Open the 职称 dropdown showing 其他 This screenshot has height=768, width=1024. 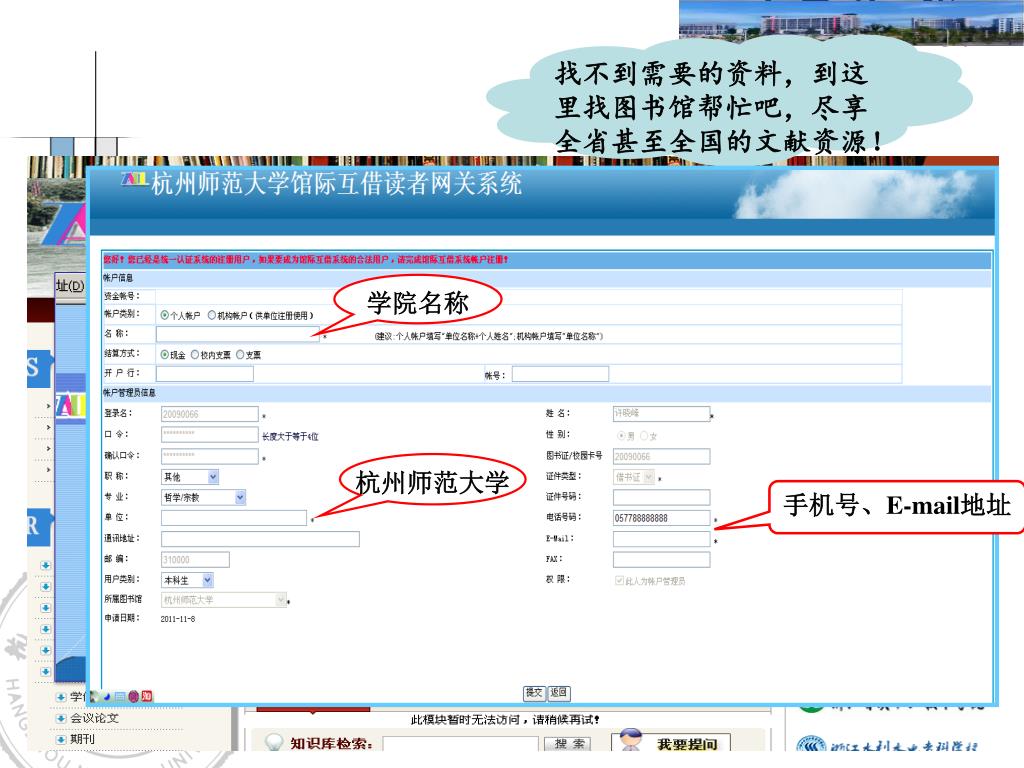point(190,477)
